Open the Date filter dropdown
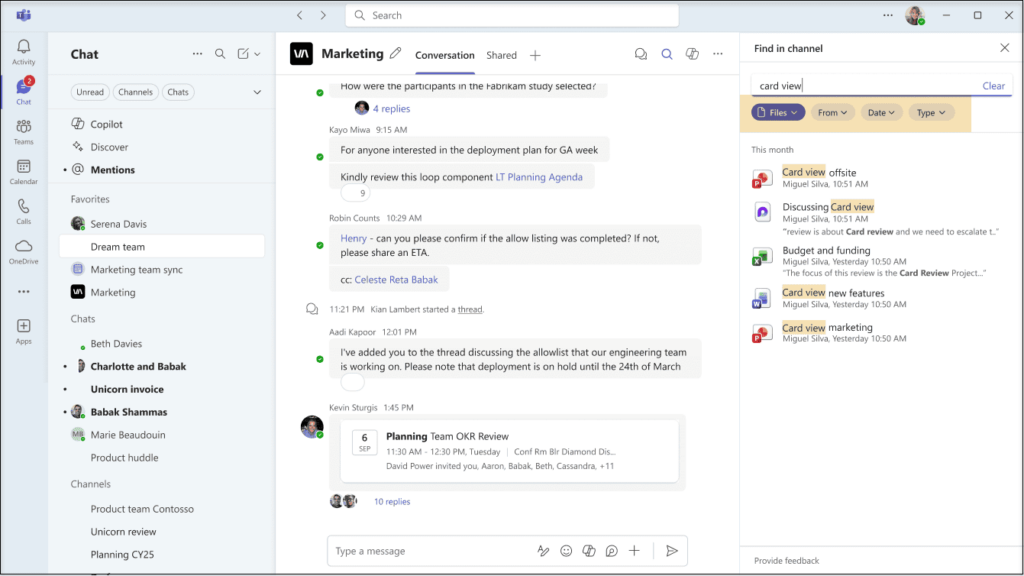Viewport: 1024px width, 576px height. [881, 112]
